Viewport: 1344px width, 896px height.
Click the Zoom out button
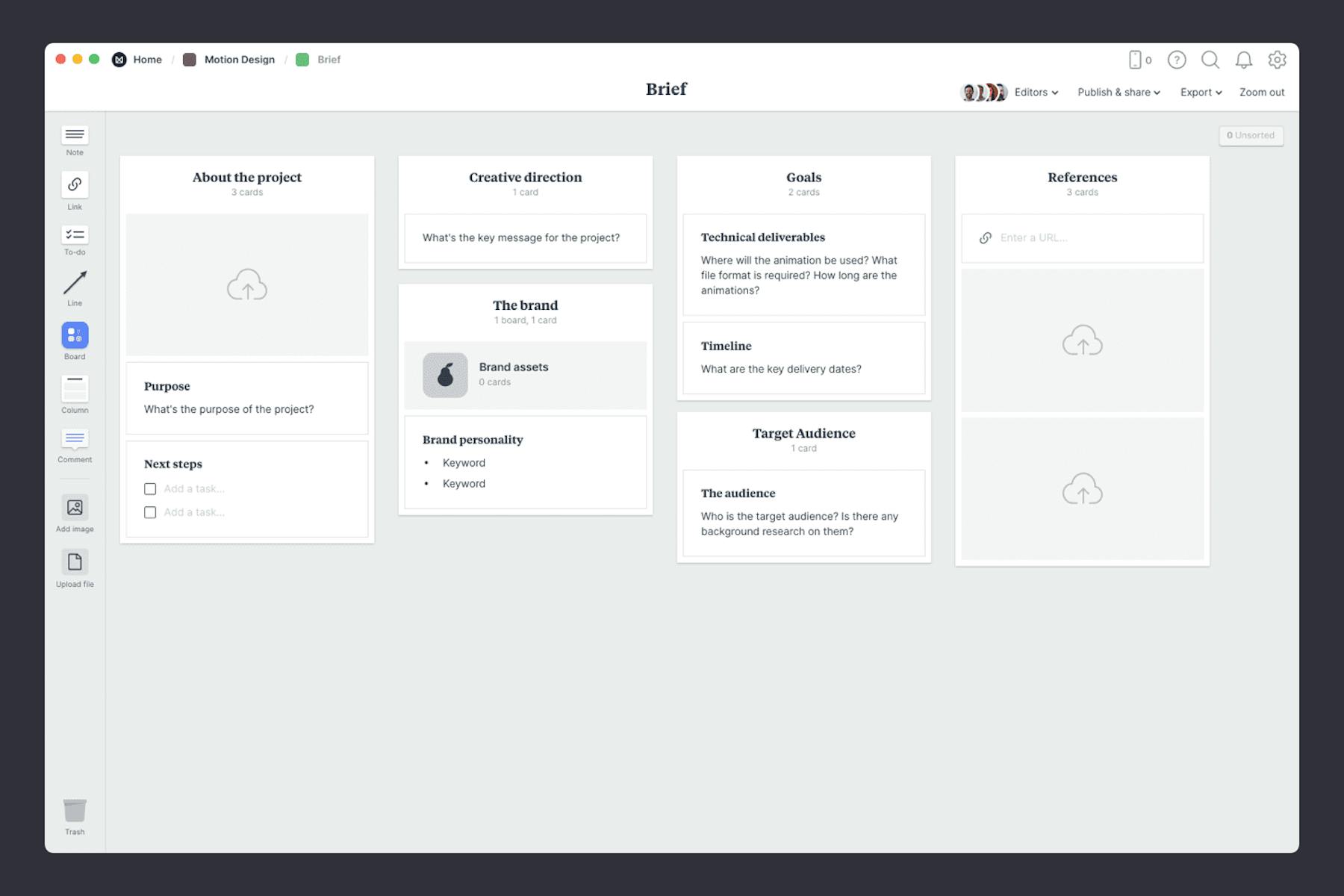point(1261,92)
